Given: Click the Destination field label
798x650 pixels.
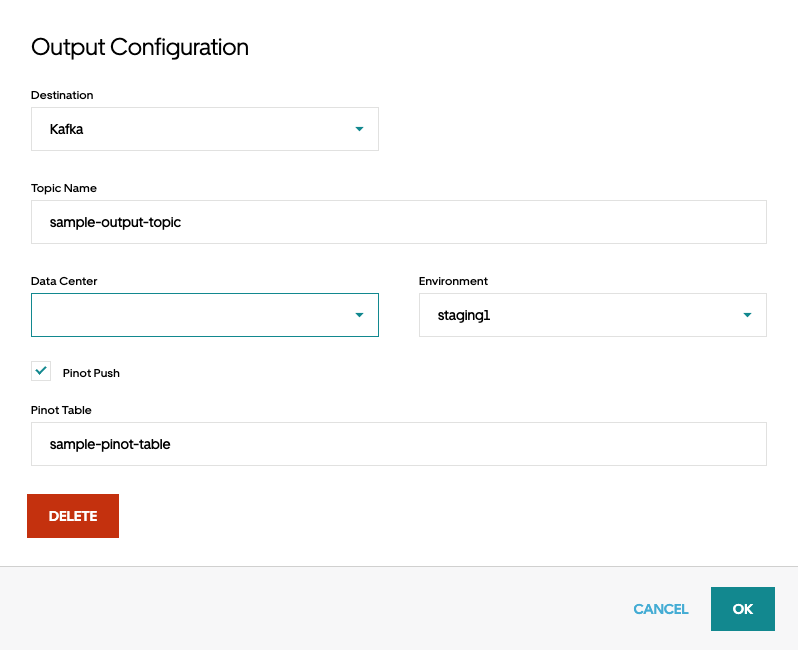Looking at the screenshot, I should pos(62,95).
